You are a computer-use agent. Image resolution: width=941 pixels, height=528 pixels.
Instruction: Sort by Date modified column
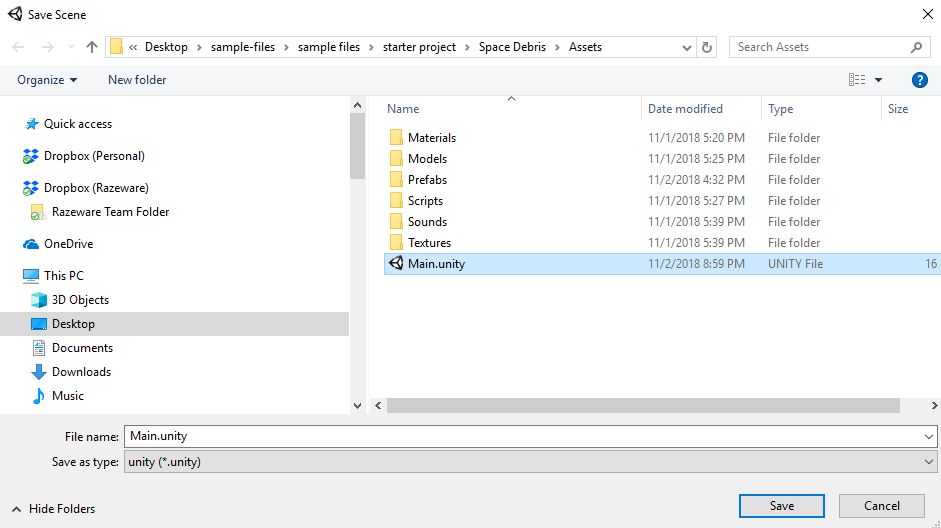pos(685,109)
